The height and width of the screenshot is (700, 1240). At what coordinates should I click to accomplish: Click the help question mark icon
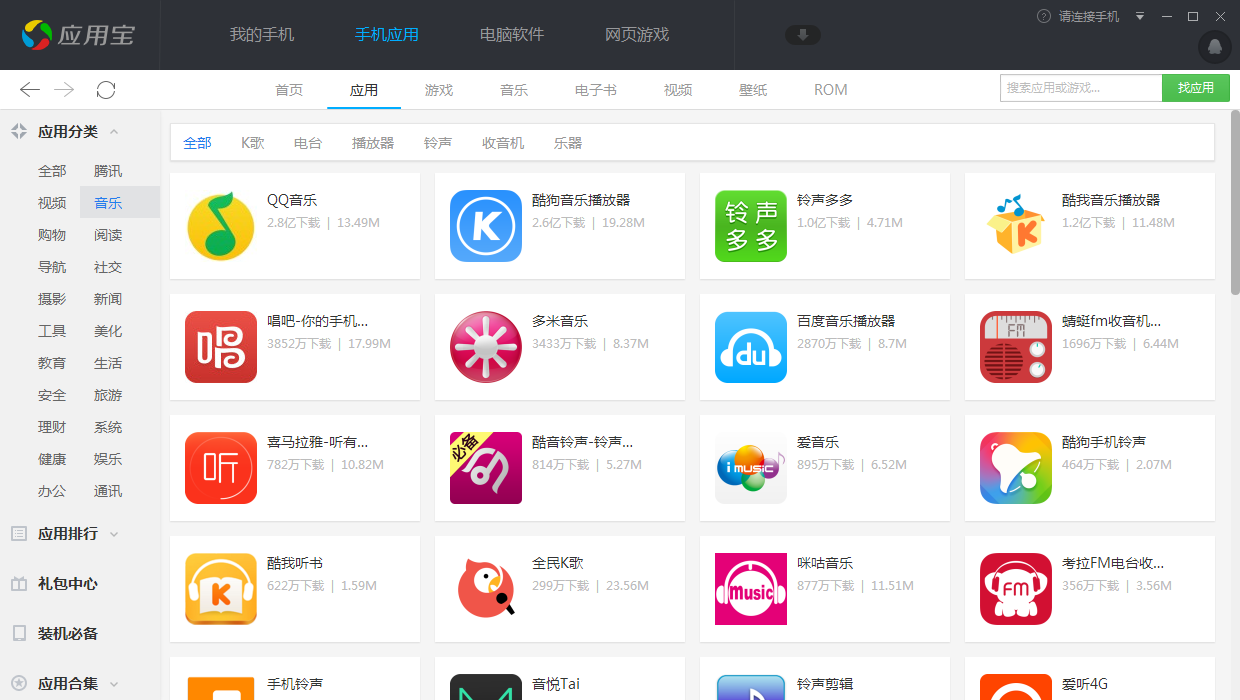point(1044,16)
